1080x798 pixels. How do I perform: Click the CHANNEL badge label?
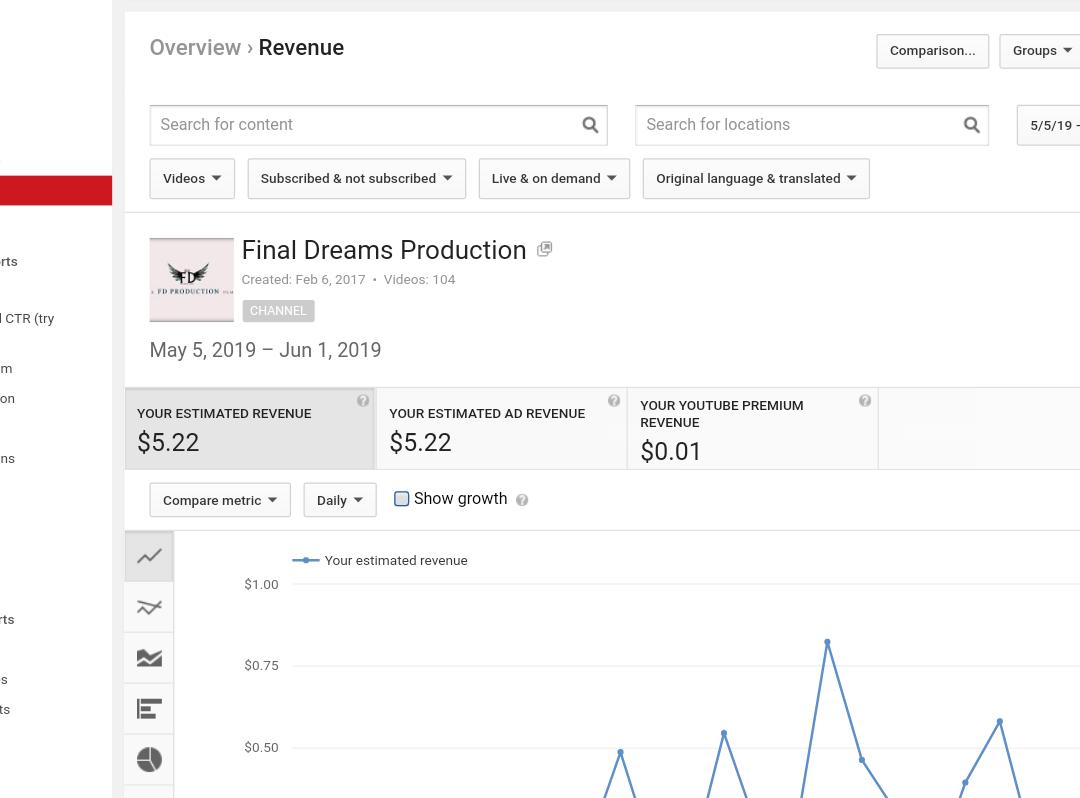tap(278, 311)
